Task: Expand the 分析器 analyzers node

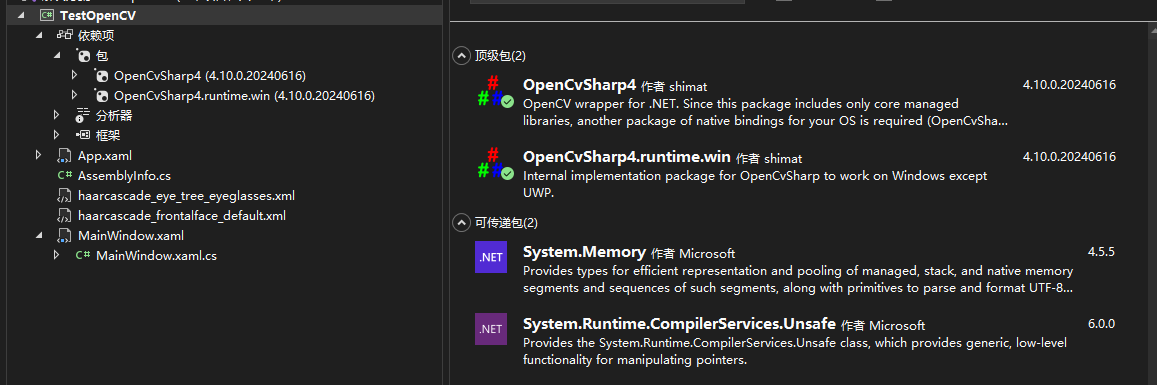Action: pyautogui.click(x=57, y=115)
